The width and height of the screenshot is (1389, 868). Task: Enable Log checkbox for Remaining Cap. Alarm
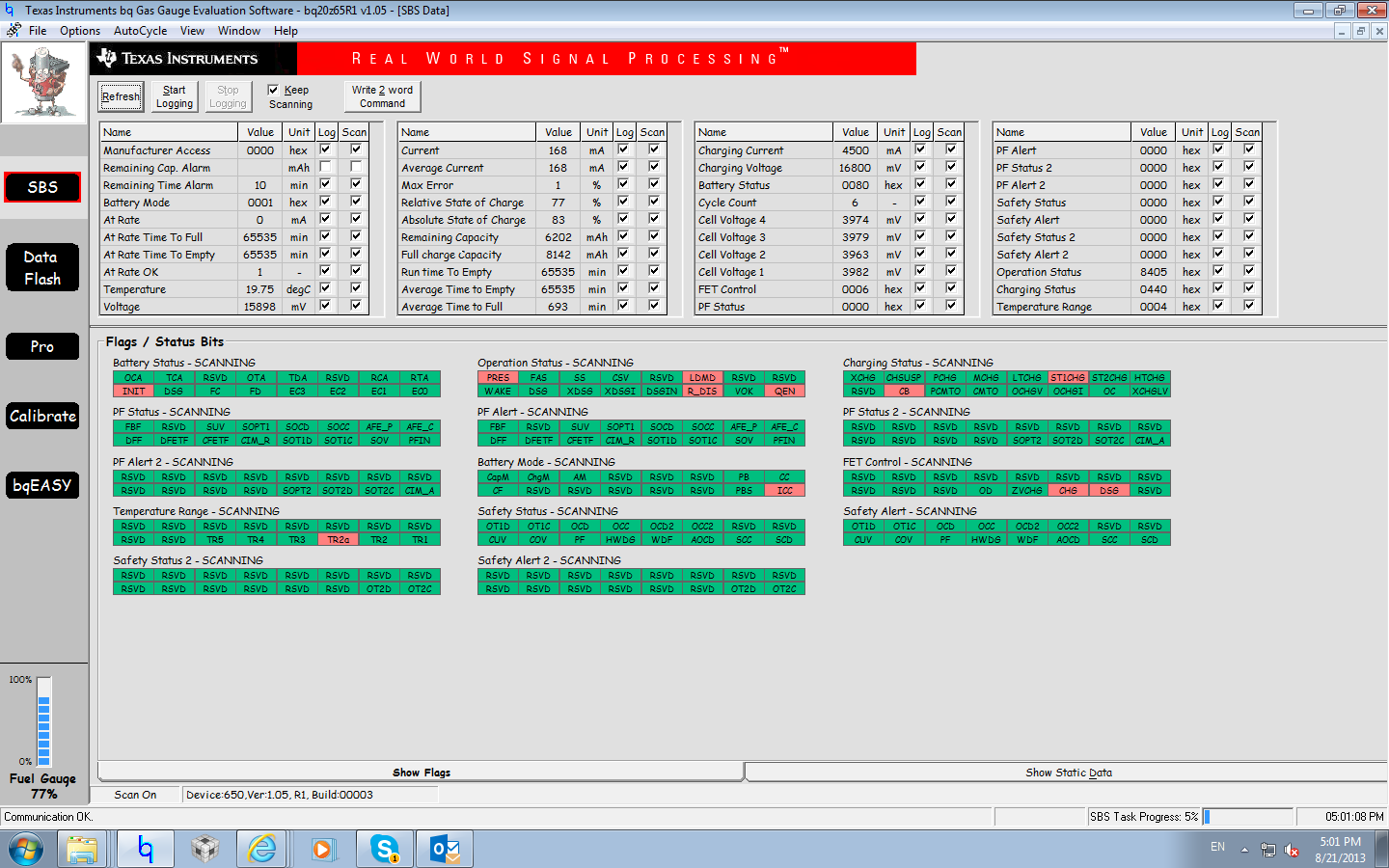point(326,167)
